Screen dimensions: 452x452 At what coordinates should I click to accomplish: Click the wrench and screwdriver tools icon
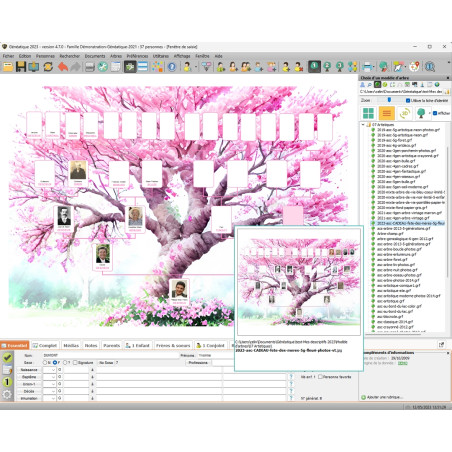[102, 67]
